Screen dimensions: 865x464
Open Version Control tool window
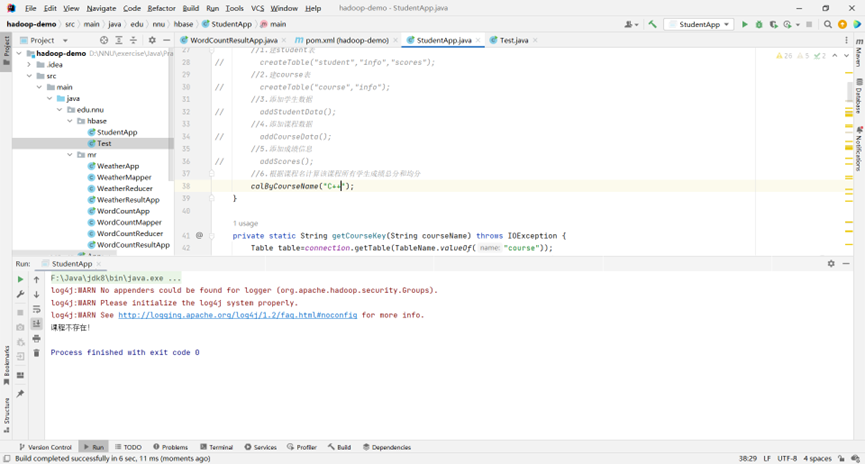click(46, 447)
